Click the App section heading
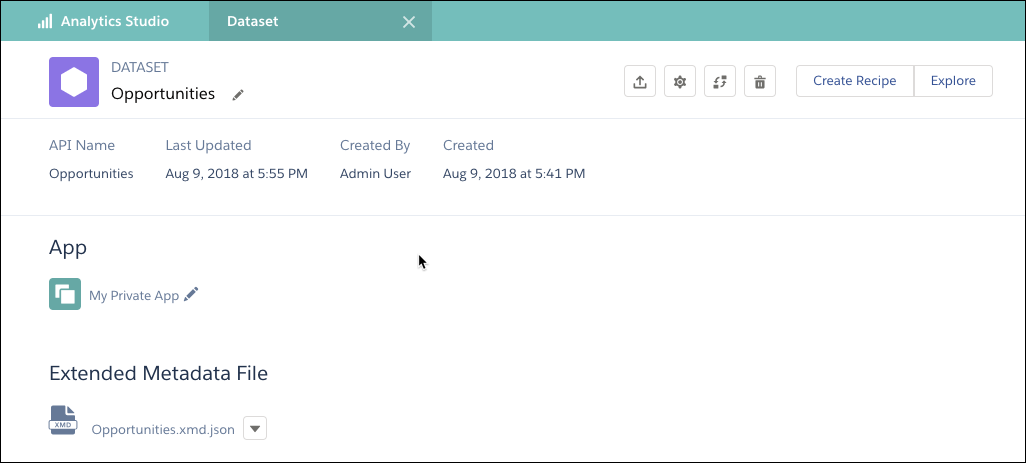This screenshot has width=1026, height=463. click(x=68, y=248)
